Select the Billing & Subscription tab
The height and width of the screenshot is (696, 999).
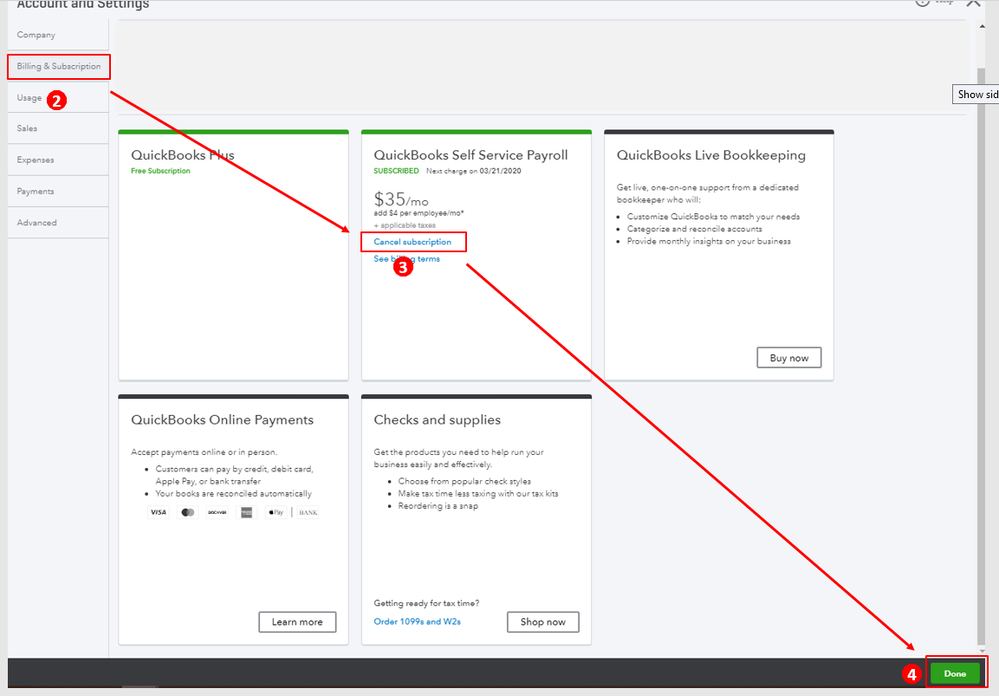(59, 66)
